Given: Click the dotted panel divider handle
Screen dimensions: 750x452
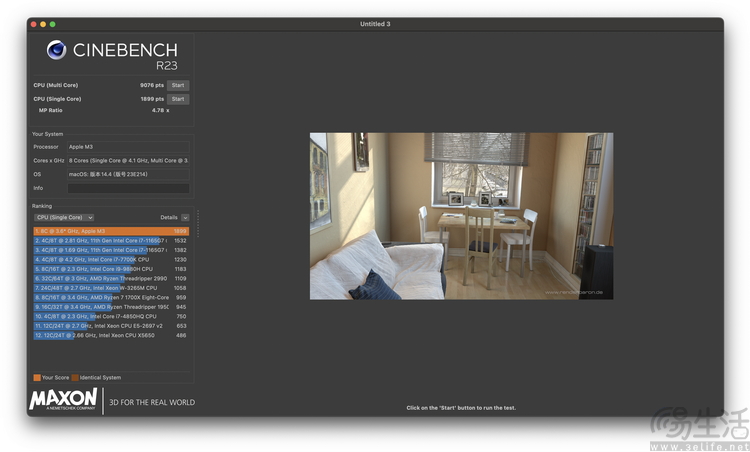Looking at the screenshot, I should [198, 223].
